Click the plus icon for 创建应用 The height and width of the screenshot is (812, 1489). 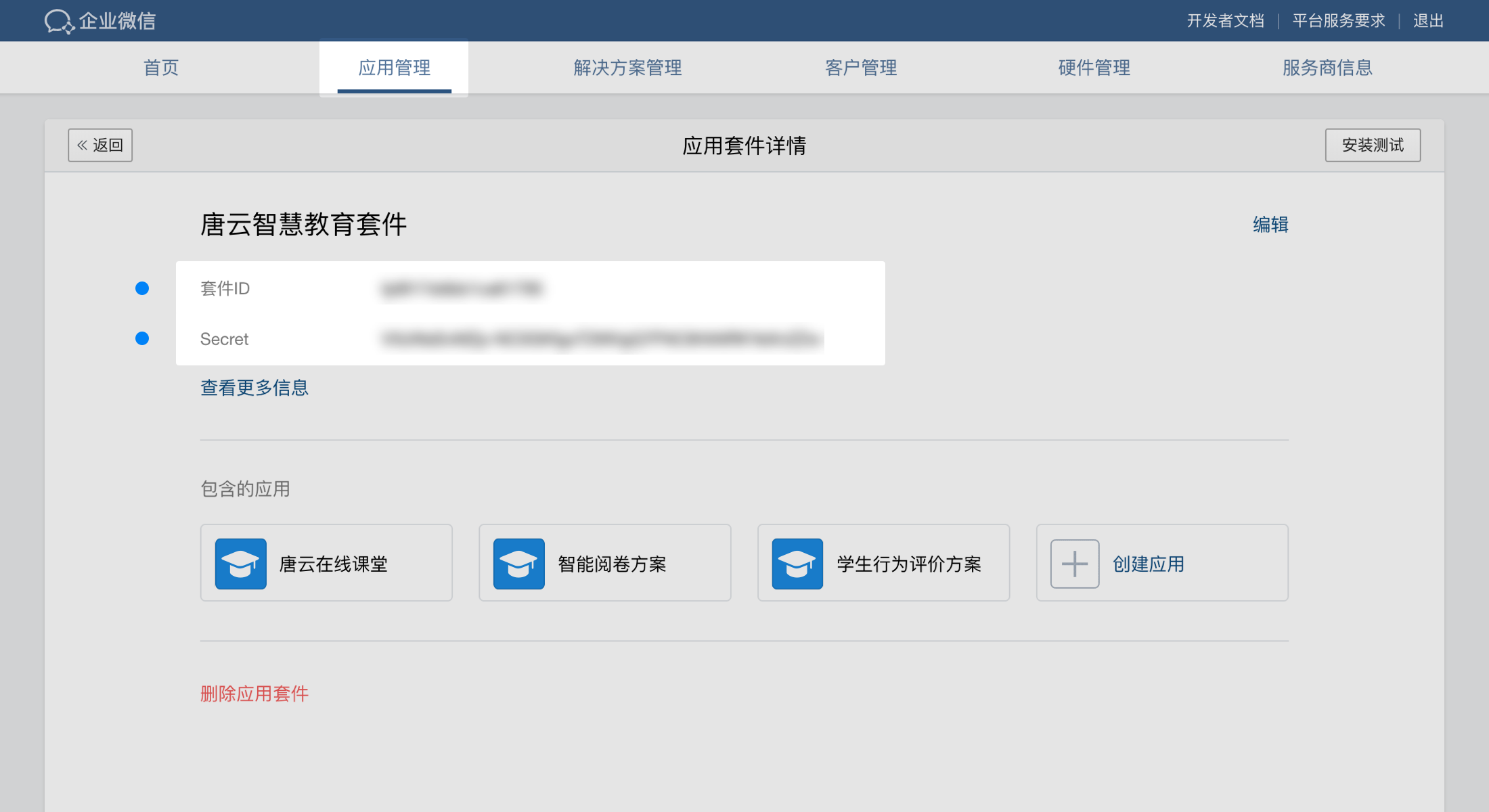point(1075,564)
